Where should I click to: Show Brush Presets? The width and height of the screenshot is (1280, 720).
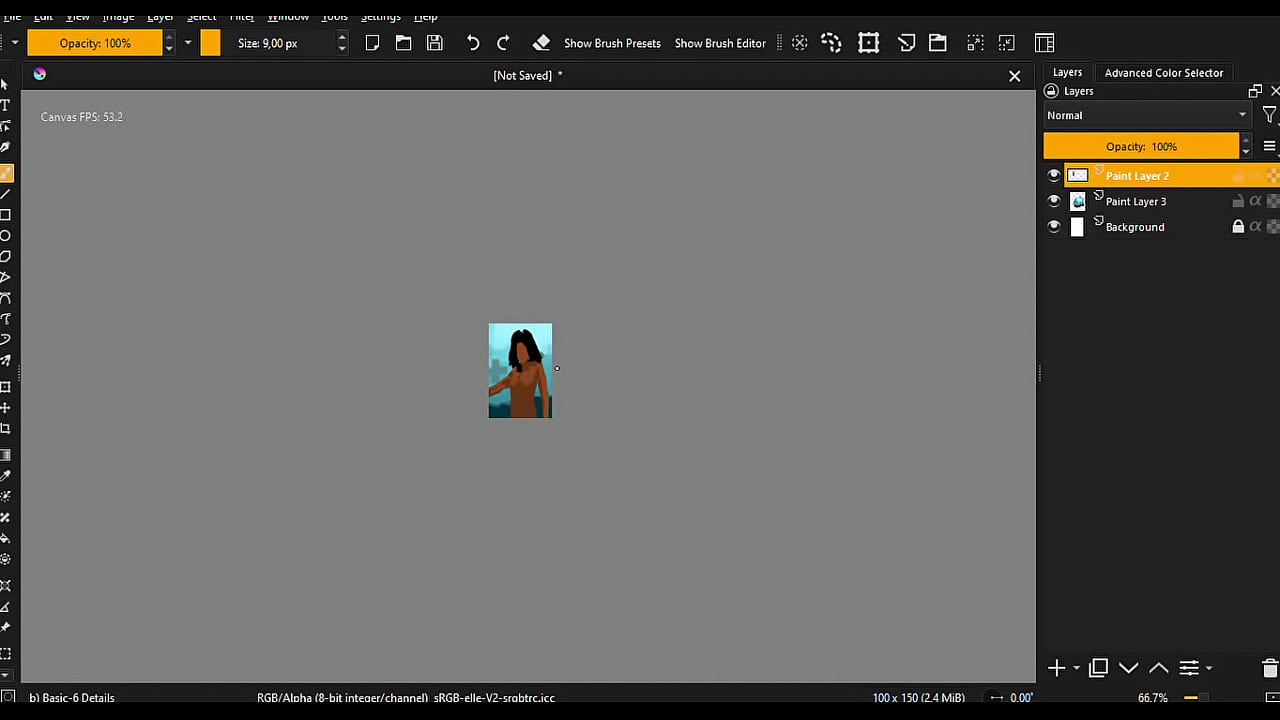click(x=612, y=43)
